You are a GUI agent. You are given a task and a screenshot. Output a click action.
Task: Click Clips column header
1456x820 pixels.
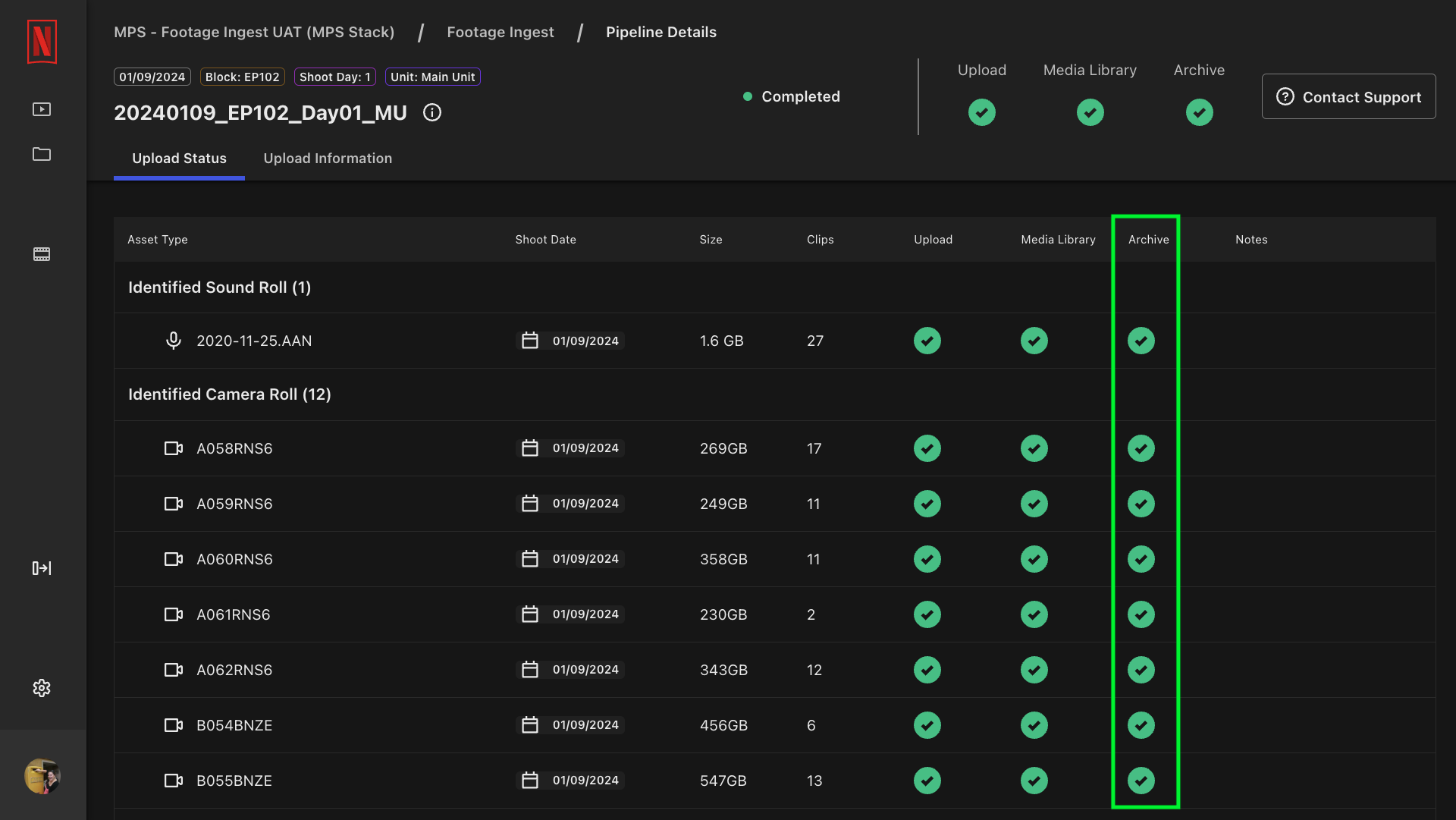821,240
